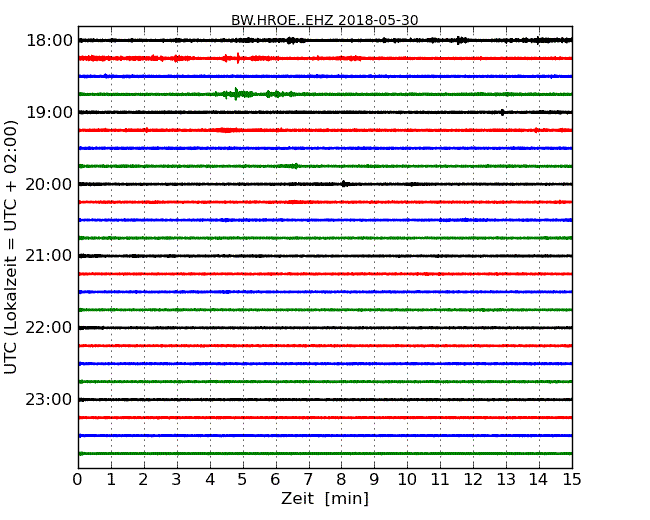This screenshot has width=650, height=520.
Task: Click the x-axis tick label 0
Action: (x=78, y=480)
